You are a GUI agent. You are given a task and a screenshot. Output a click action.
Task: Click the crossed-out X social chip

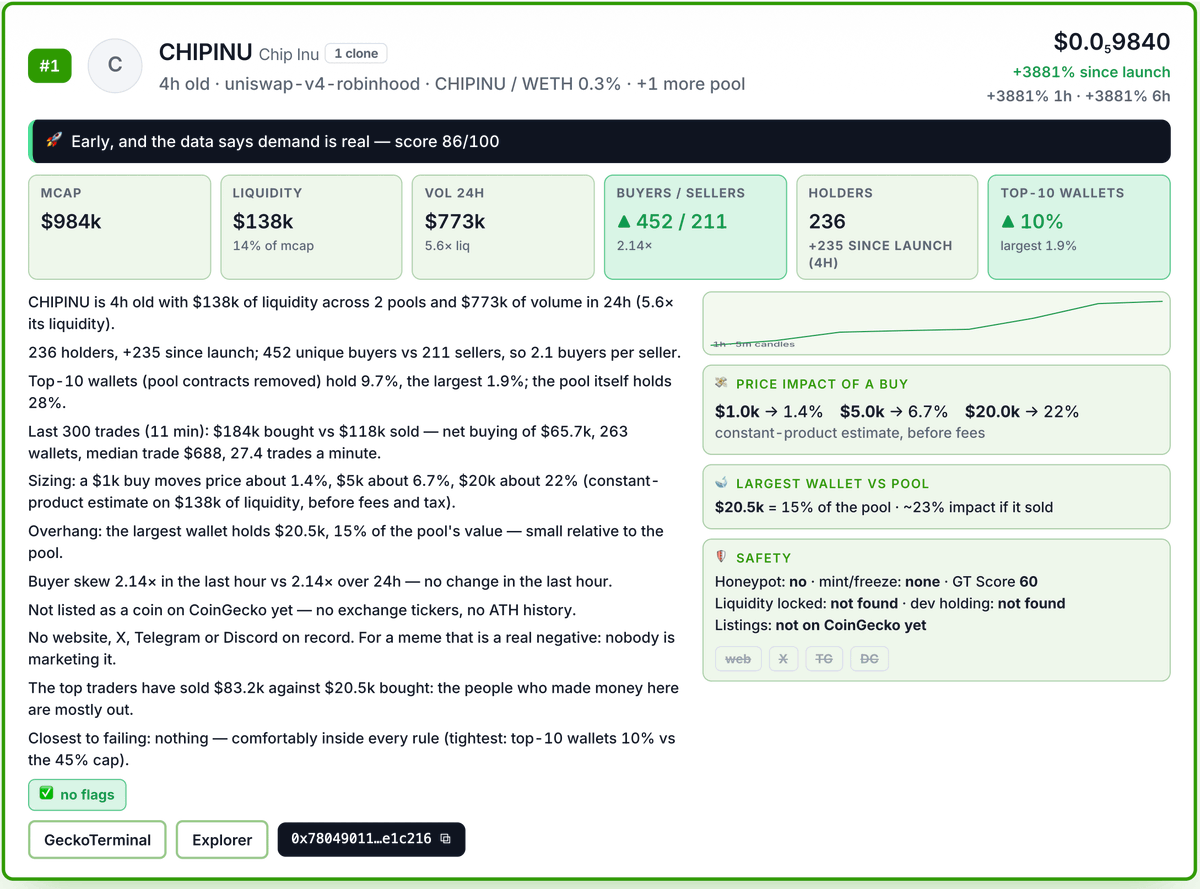point(783,659)
